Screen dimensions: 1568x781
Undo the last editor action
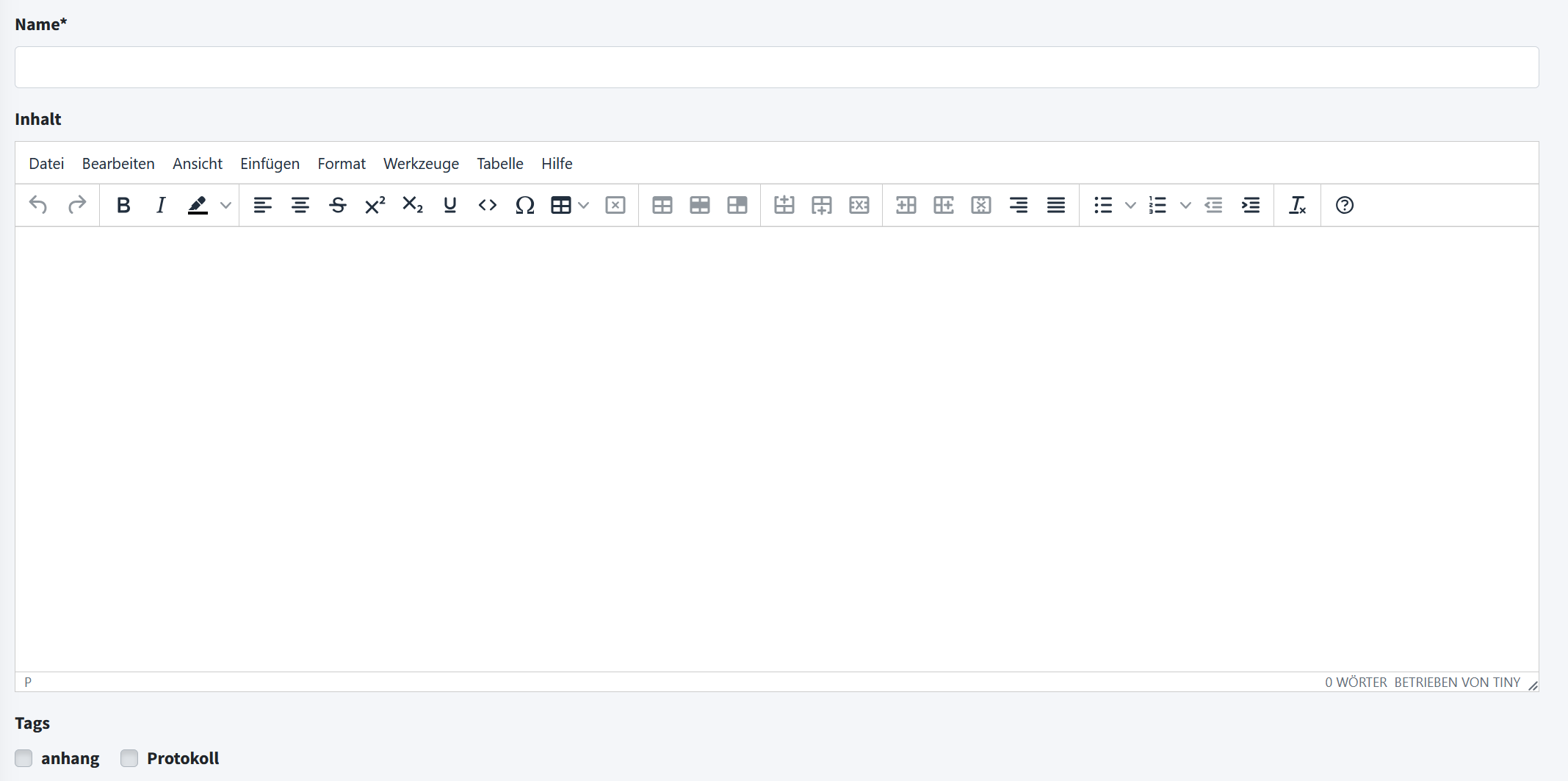pos(38,205)
